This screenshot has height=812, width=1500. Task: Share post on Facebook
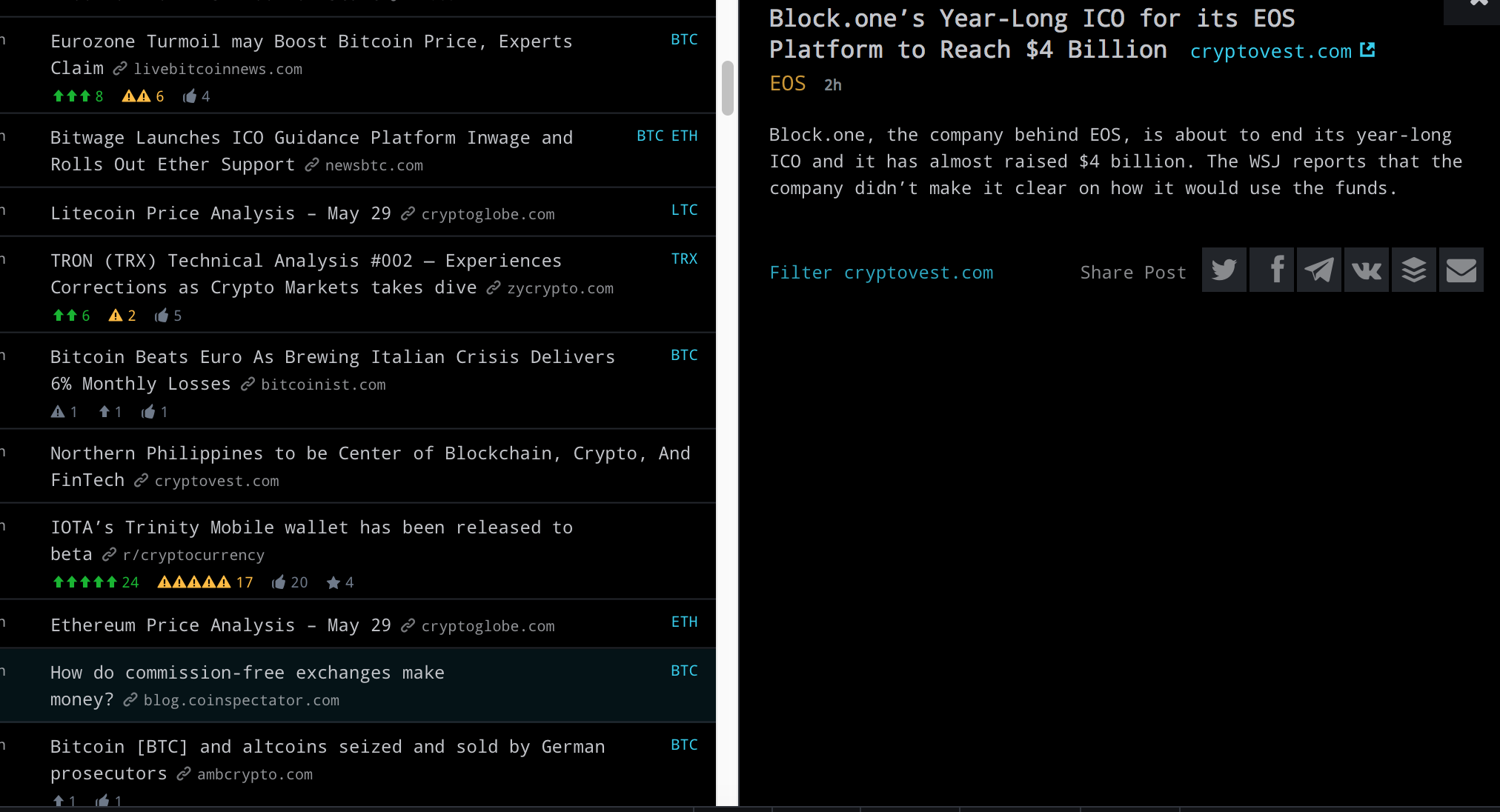pos(1272,270)
